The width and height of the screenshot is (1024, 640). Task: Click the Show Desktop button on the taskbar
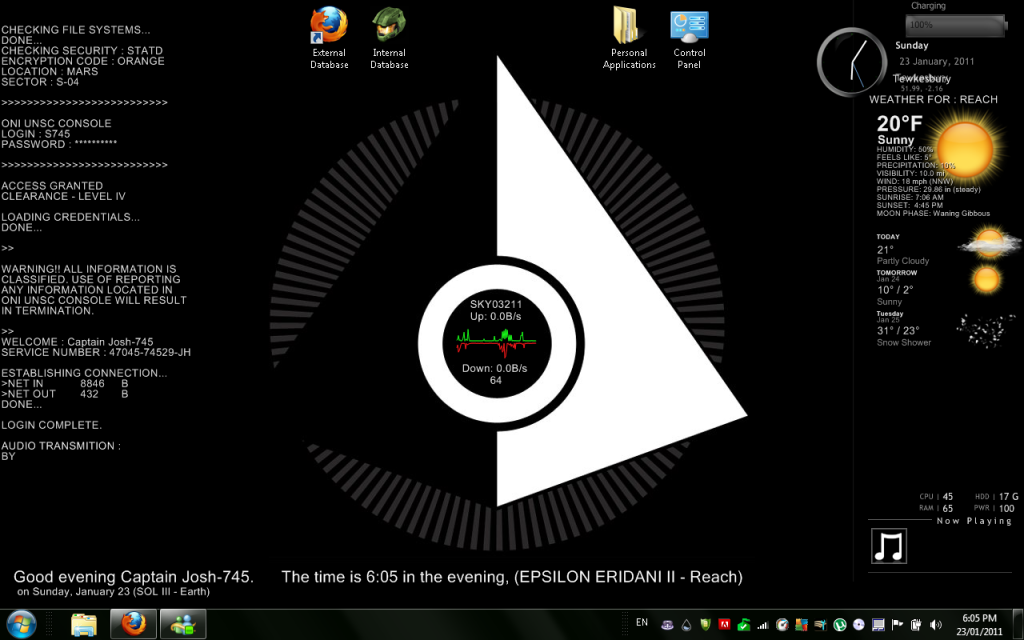pyautogui.click(x=1019, y=625)
